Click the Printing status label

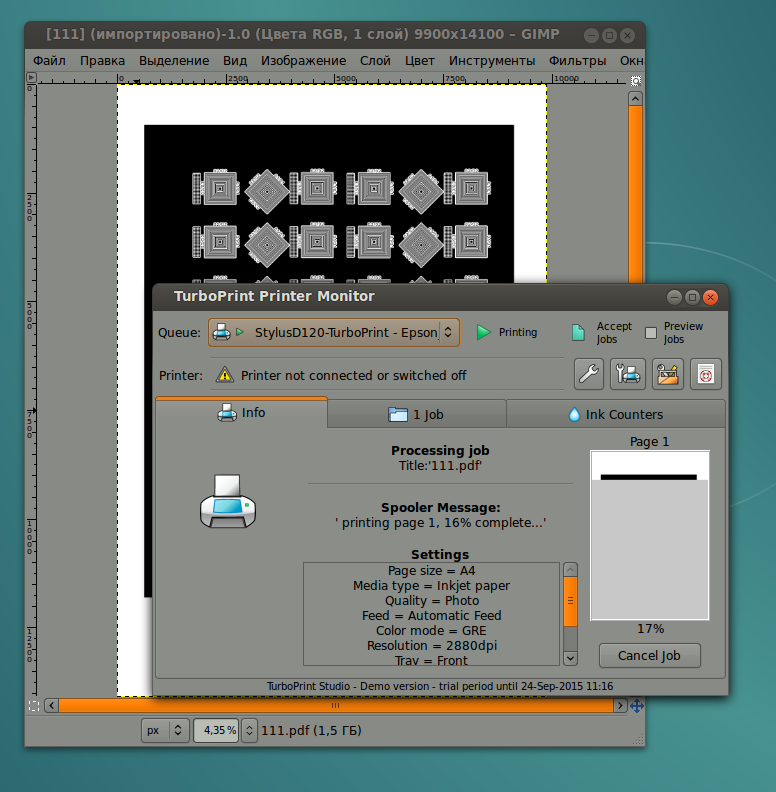[x=518, y=332]
